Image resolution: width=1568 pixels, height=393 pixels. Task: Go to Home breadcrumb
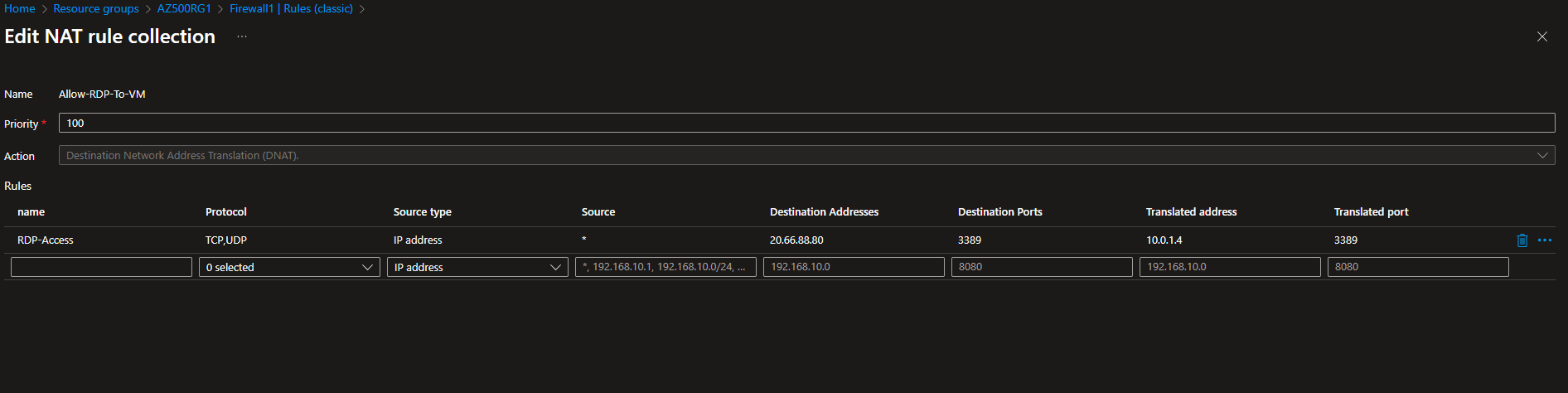[x=20, y=8]
